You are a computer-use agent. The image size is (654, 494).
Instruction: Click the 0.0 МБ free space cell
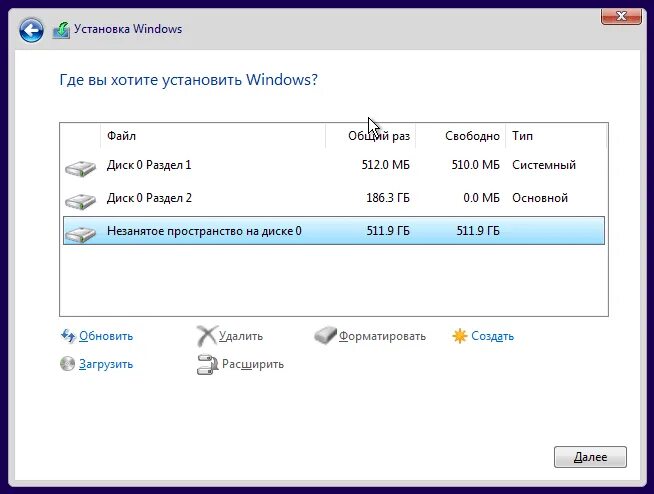[x=481, y=198]
